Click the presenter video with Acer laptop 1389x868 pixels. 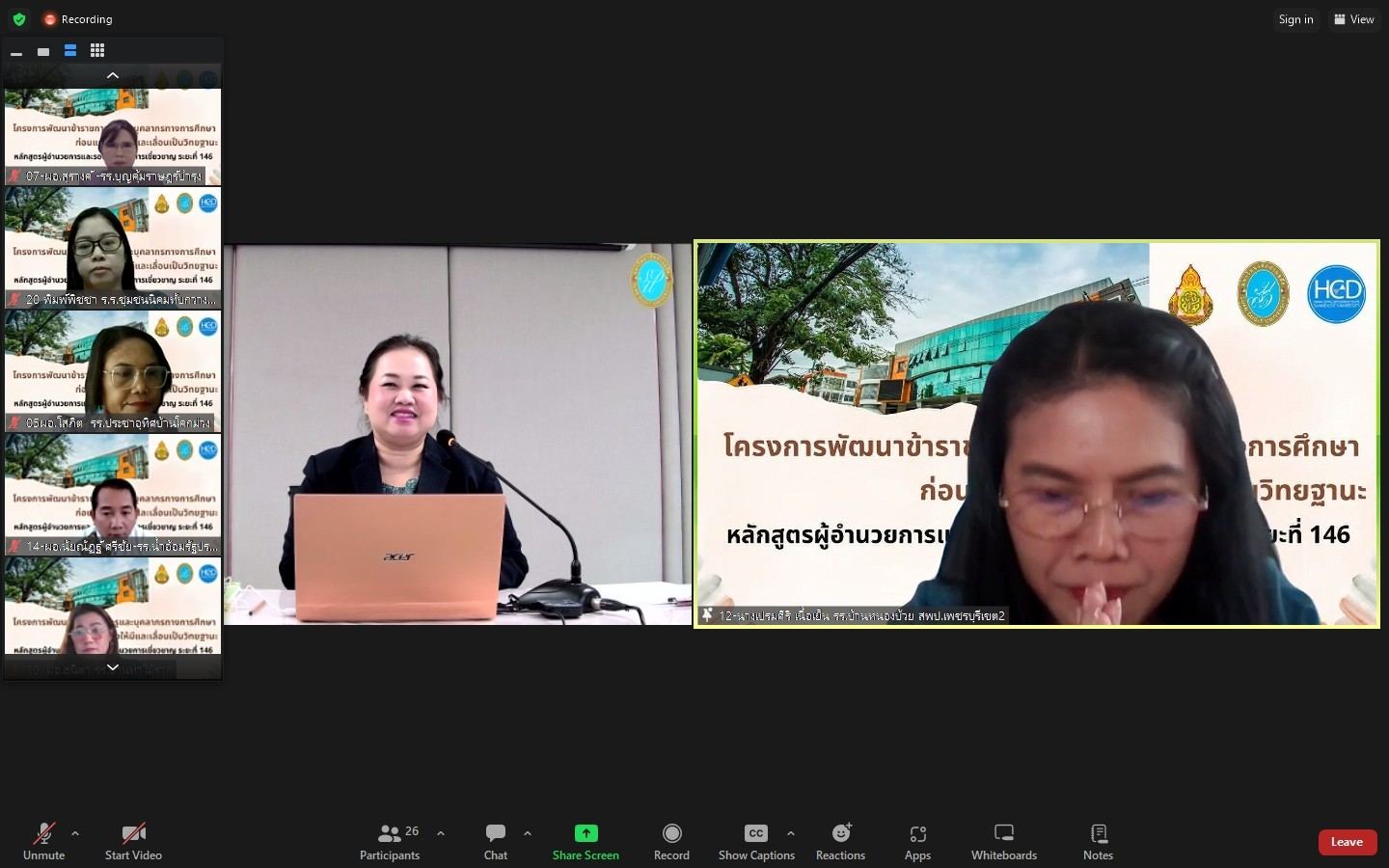click(458, 434)
